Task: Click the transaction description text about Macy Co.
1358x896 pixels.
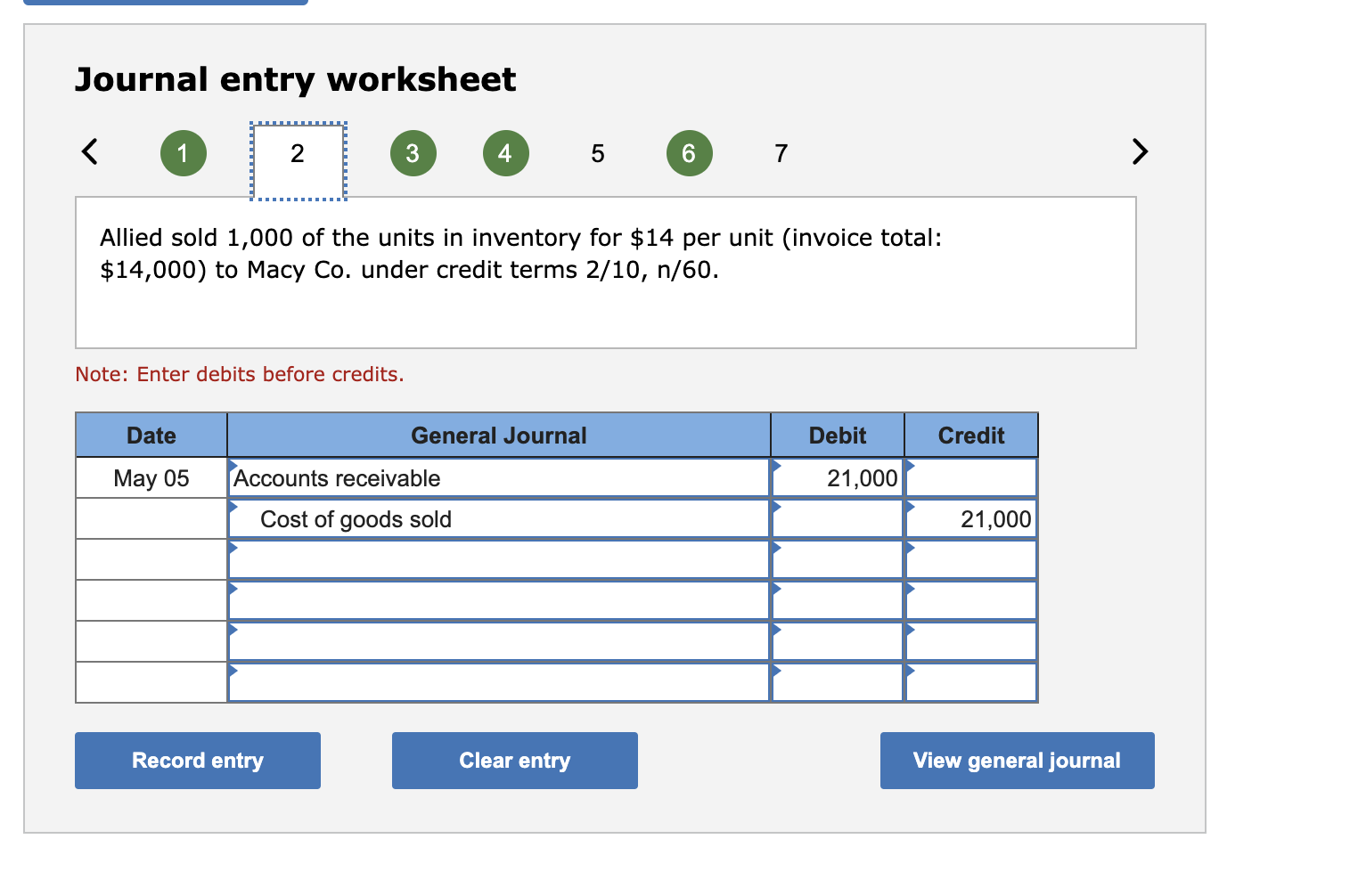Action: 521,254
